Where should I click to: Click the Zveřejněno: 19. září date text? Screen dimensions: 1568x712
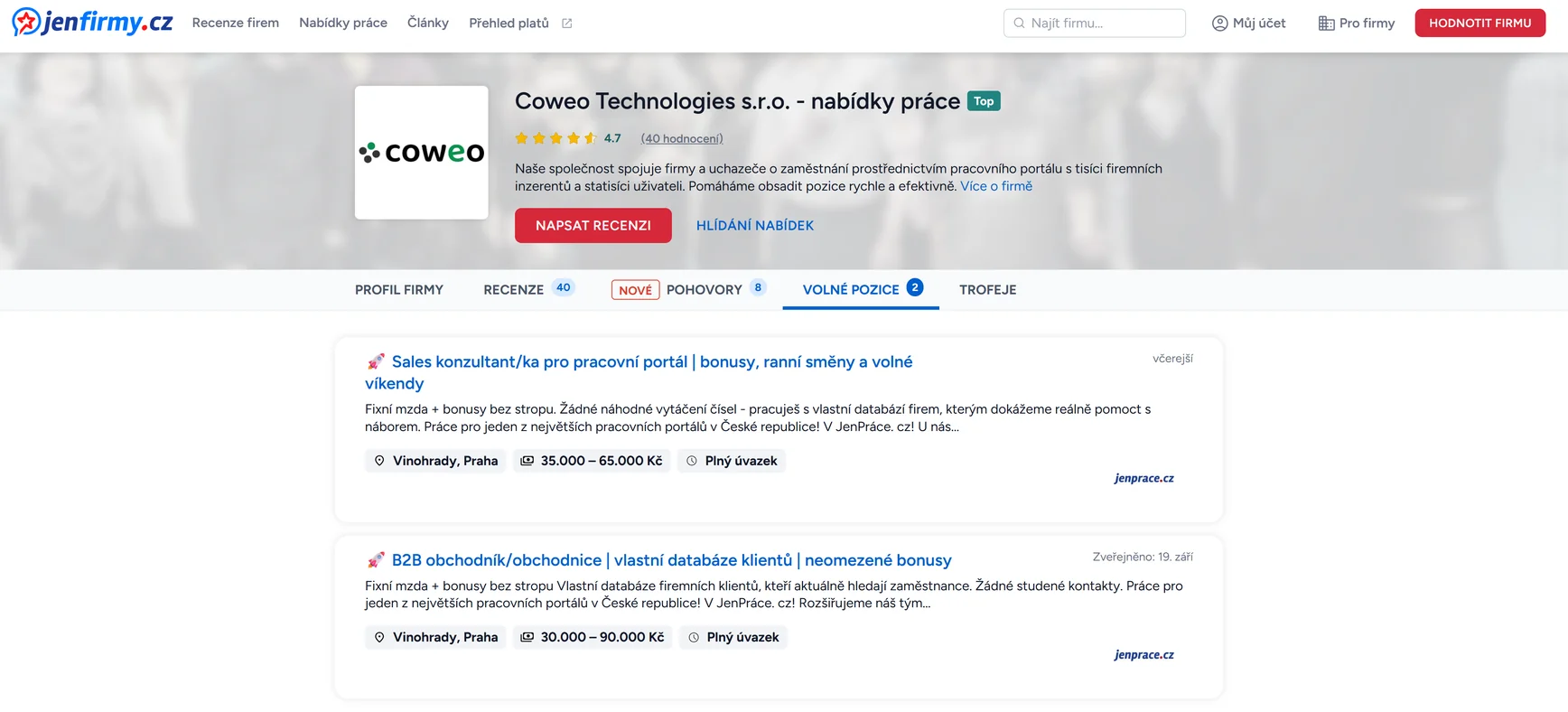pos(1143,557)
